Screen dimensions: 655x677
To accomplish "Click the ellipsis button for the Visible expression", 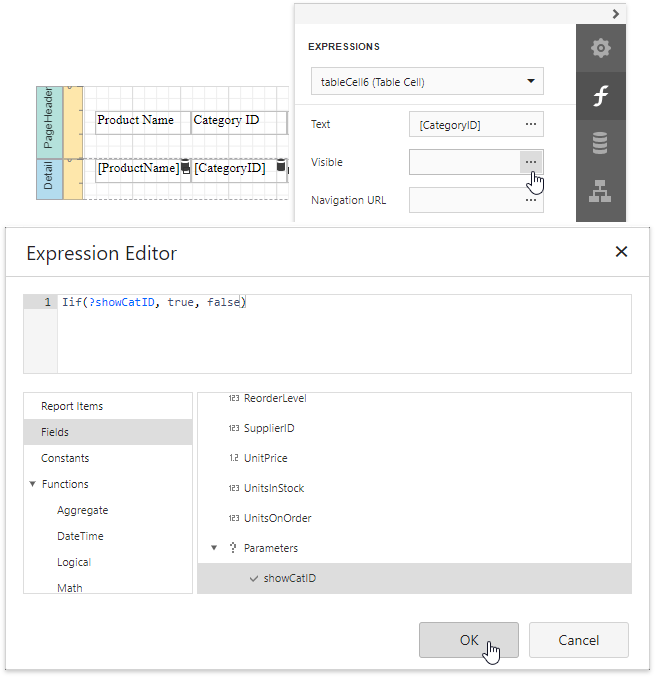I will tap(531, 162).
